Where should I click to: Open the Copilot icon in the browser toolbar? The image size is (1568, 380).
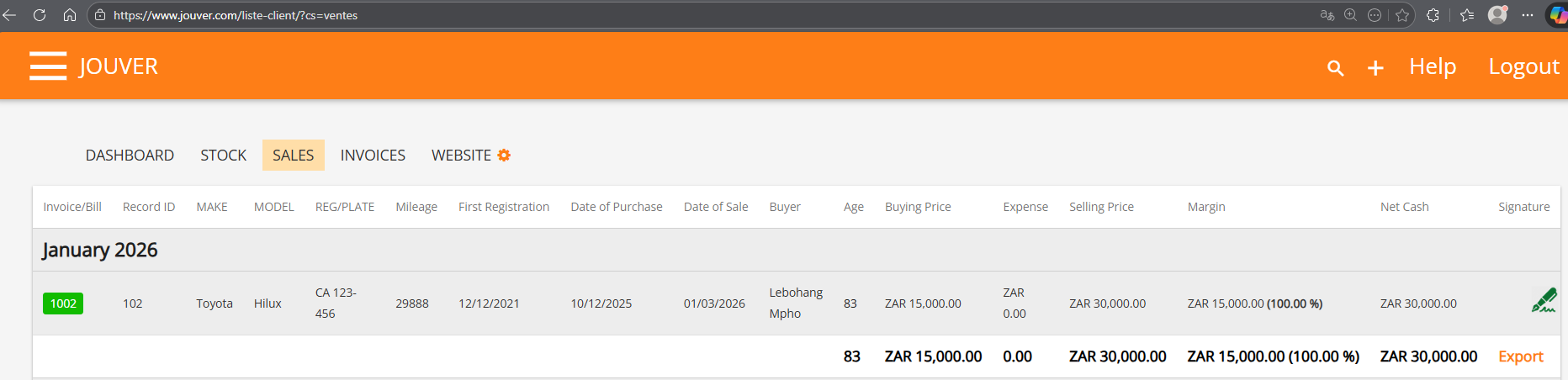(x=1557, y=15)
